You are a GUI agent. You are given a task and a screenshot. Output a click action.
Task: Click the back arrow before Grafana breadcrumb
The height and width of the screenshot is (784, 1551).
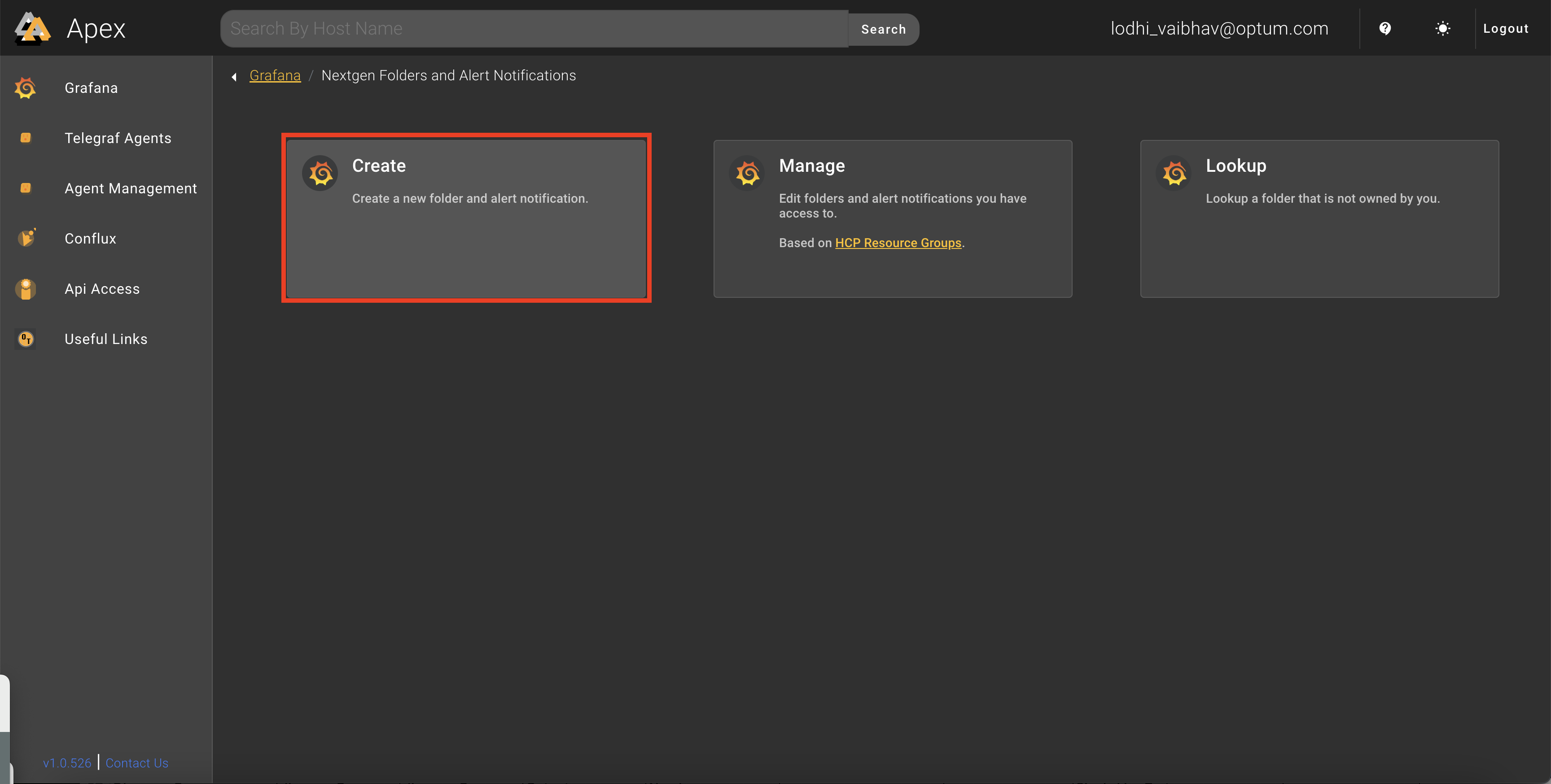click(x=234, y=76)
